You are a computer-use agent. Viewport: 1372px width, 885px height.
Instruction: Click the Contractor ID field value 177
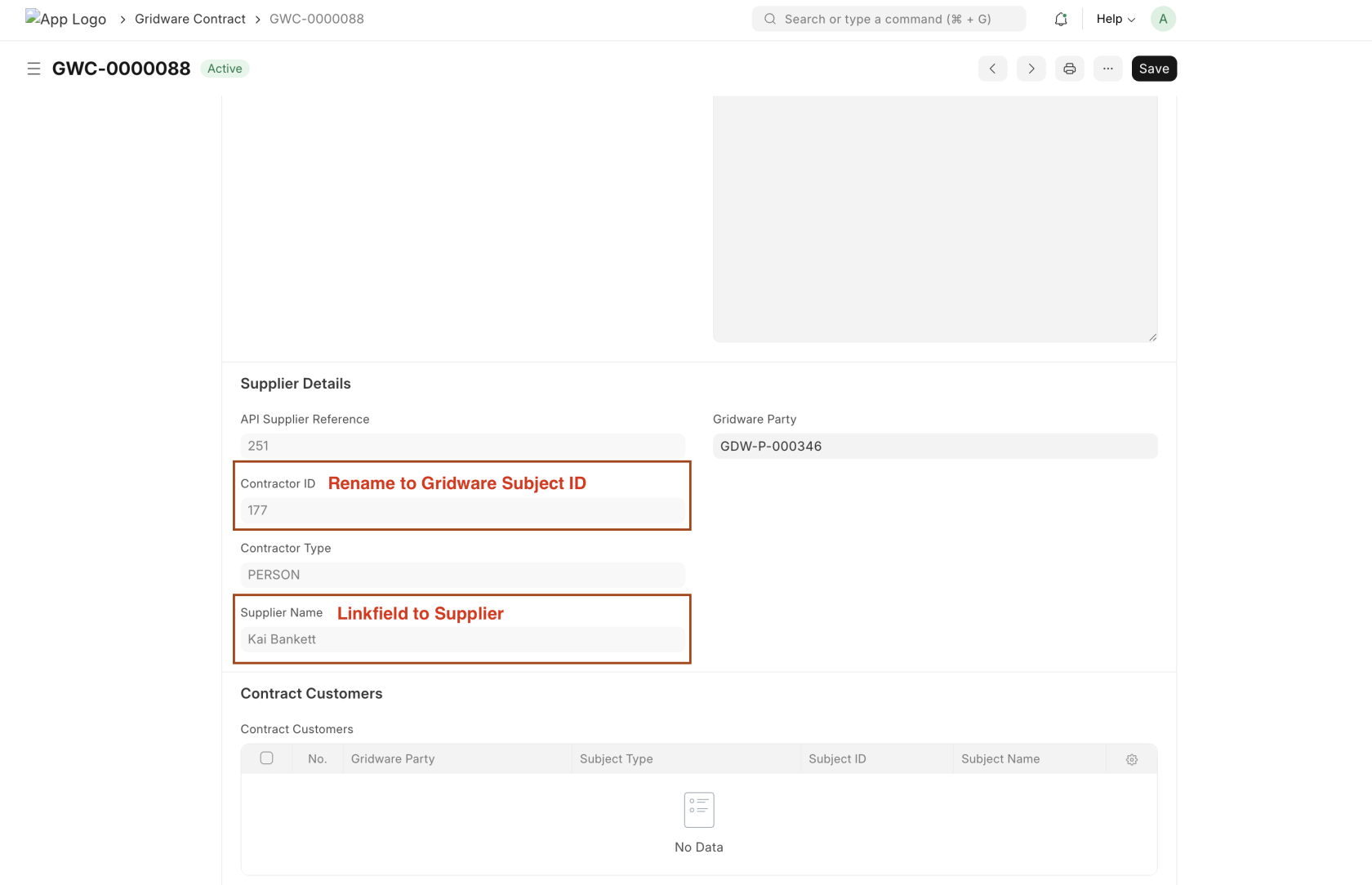tap(462, 510)
